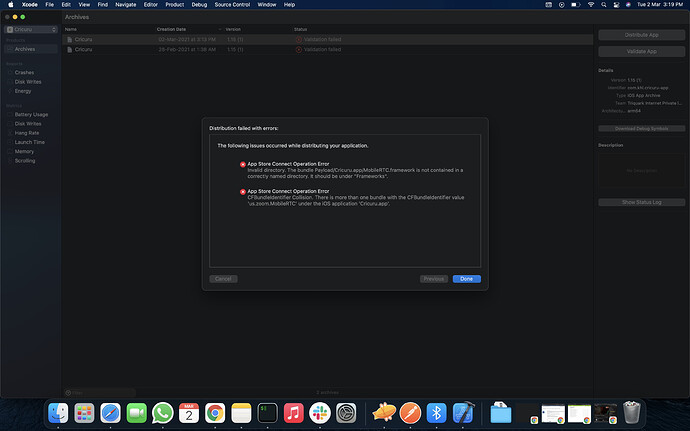Select the Cricuru archive created 02-Mar-2021
Image resolution: width=690 pixels, height=431 pixels.
[x=327, y=39]
